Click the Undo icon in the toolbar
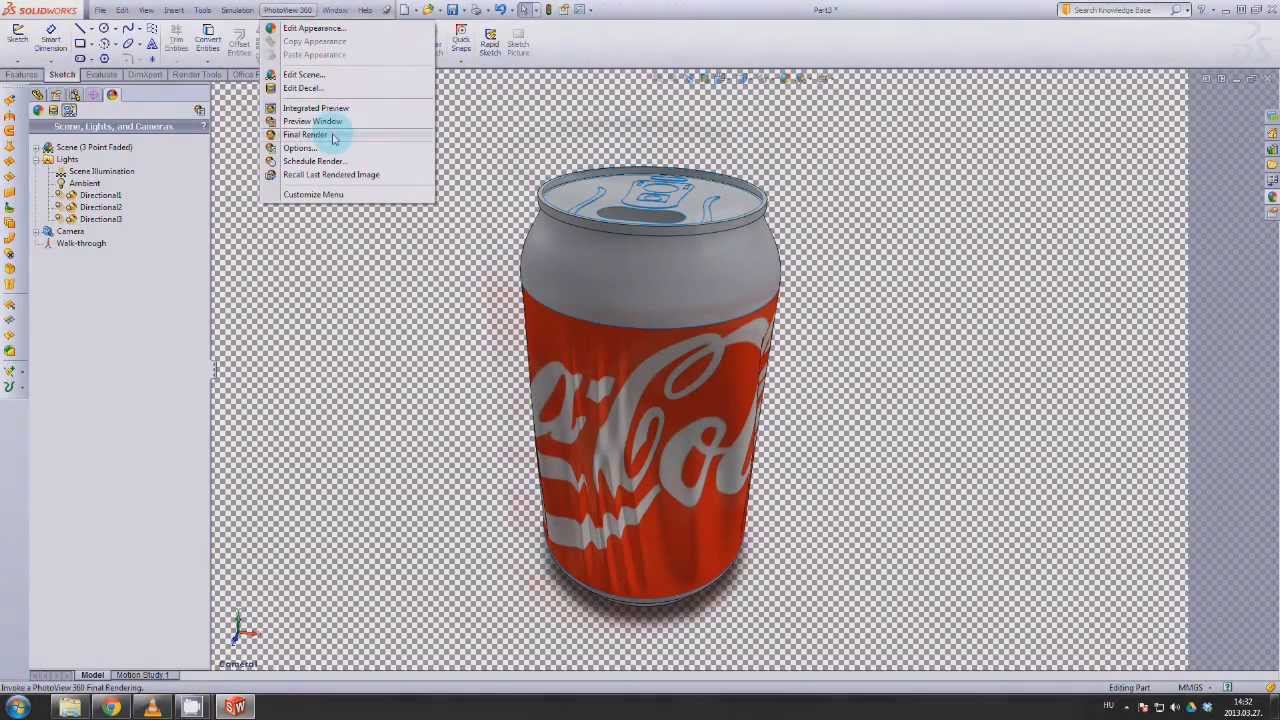Screen dimensions: 1280x720 [500, 10]
